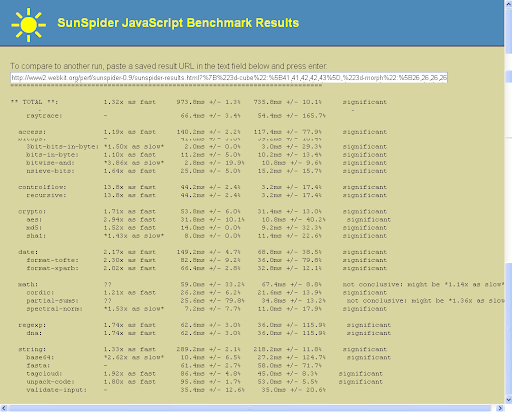The width and height of the screenshot is (512, 412).
Task: Click the 'aes:' row label
Action: coord(34,220)
